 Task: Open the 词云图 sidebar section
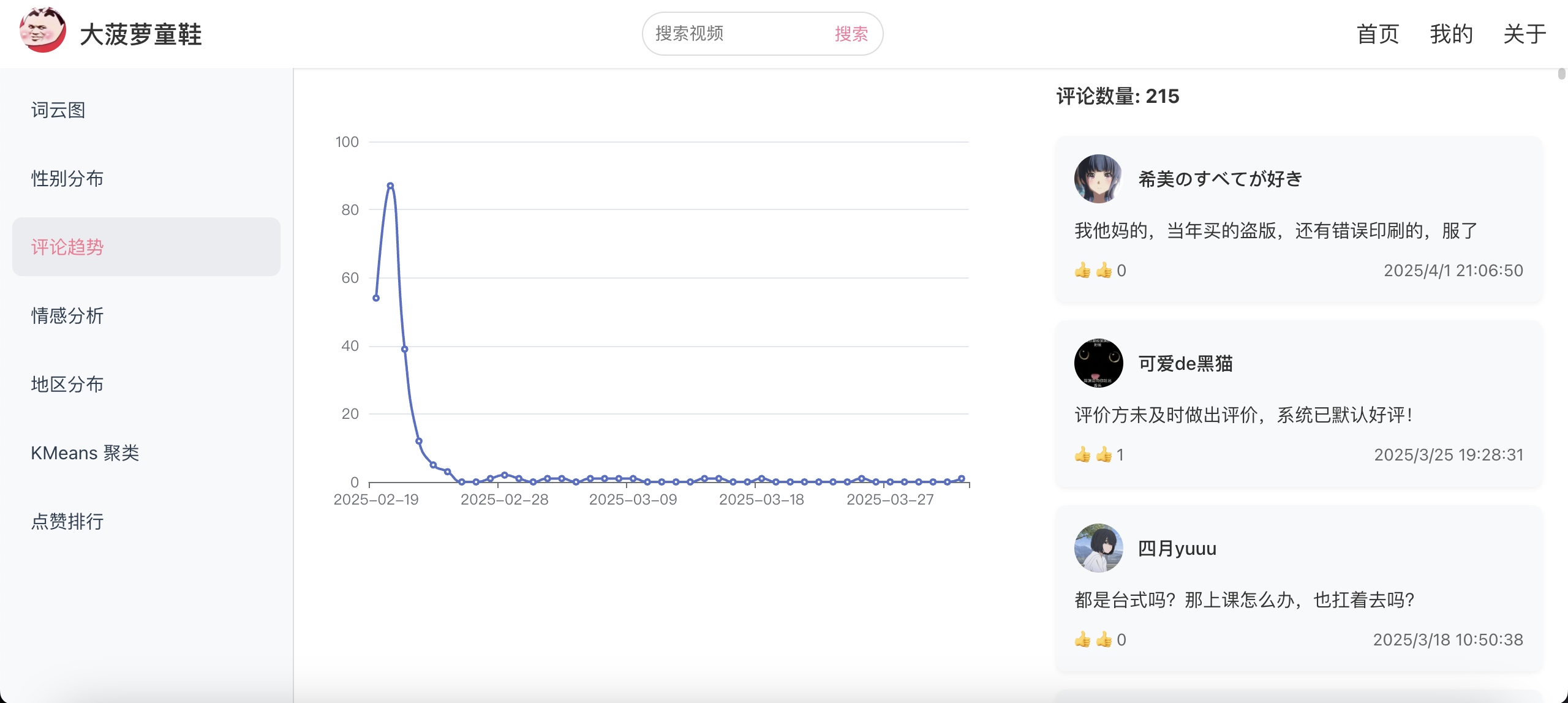pyautogui.click(x=58, y=110)
